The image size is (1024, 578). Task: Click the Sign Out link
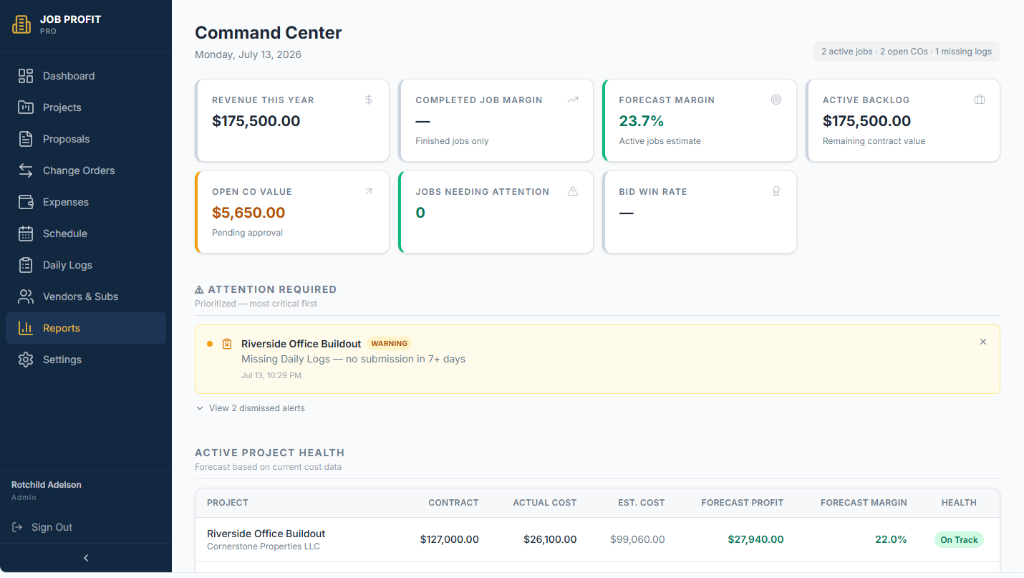coord(42,527)
